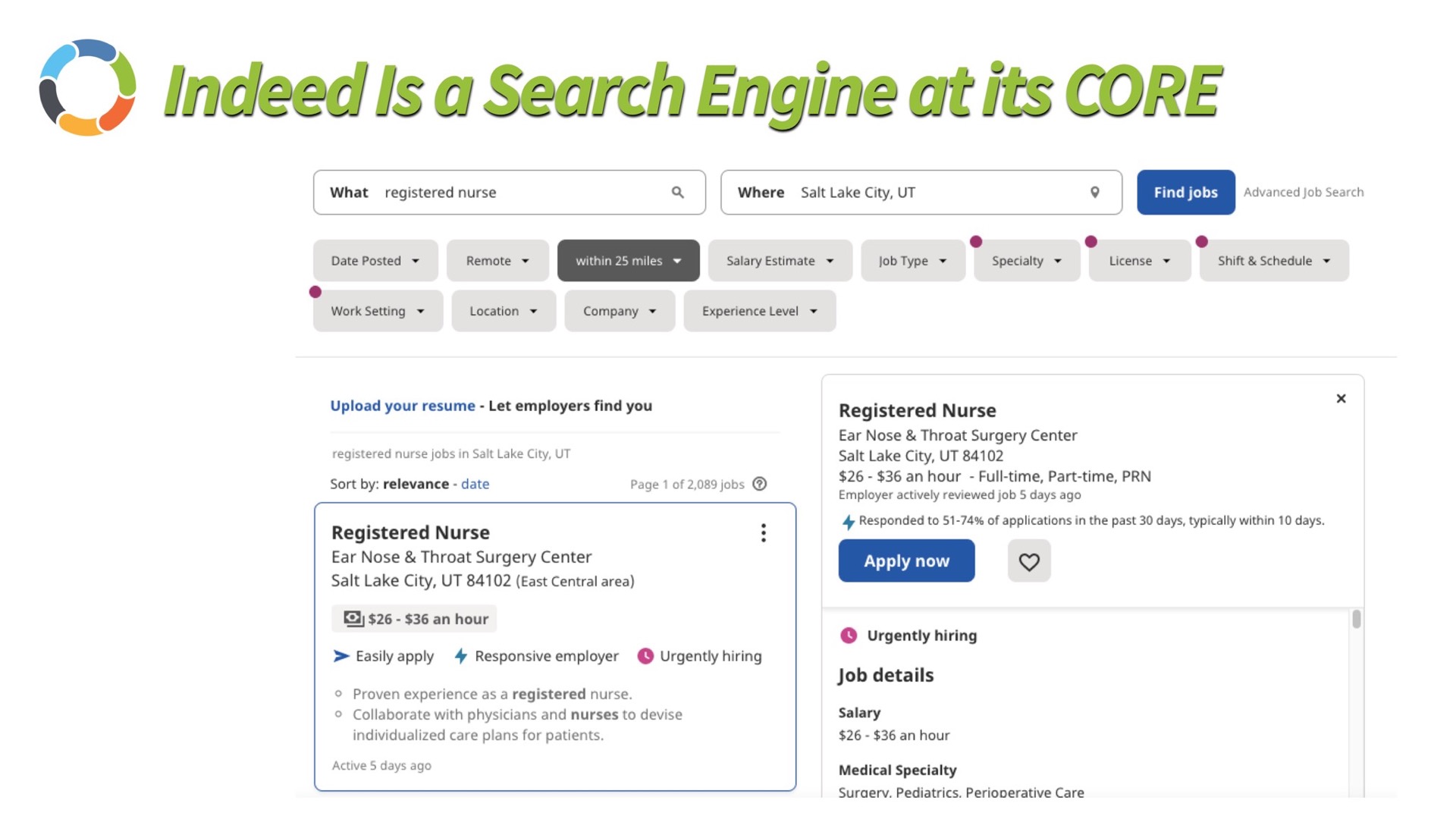Click the Responsive employer lightning icon

coord(460,656)
